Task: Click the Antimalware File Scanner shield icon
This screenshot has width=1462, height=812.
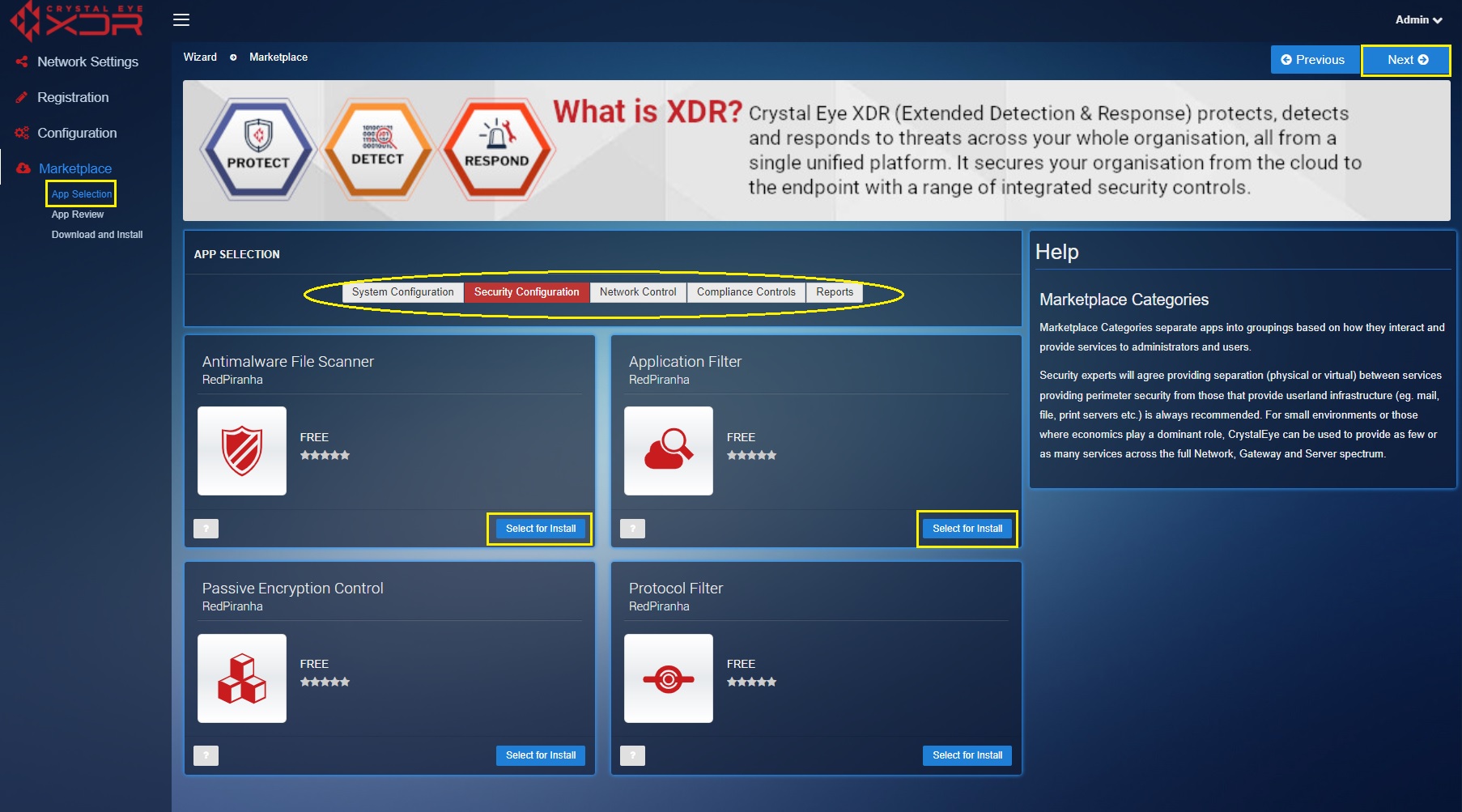Action: click(x=242, y=451)
